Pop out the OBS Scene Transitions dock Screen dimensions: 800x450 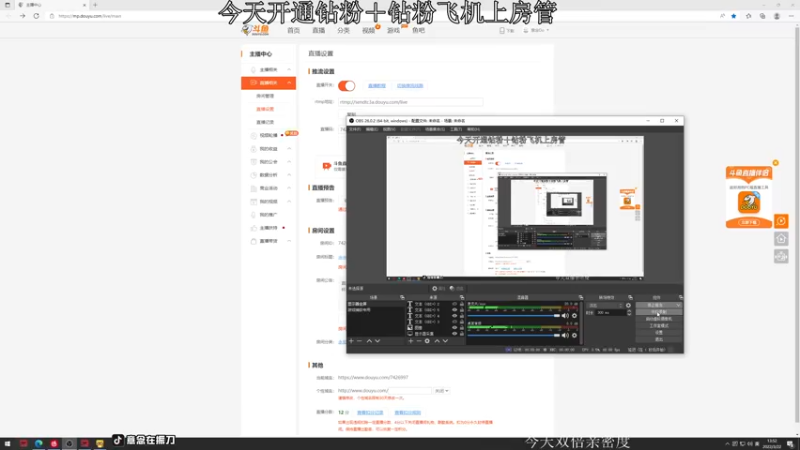pyautogui.click(x=630, y=297)
